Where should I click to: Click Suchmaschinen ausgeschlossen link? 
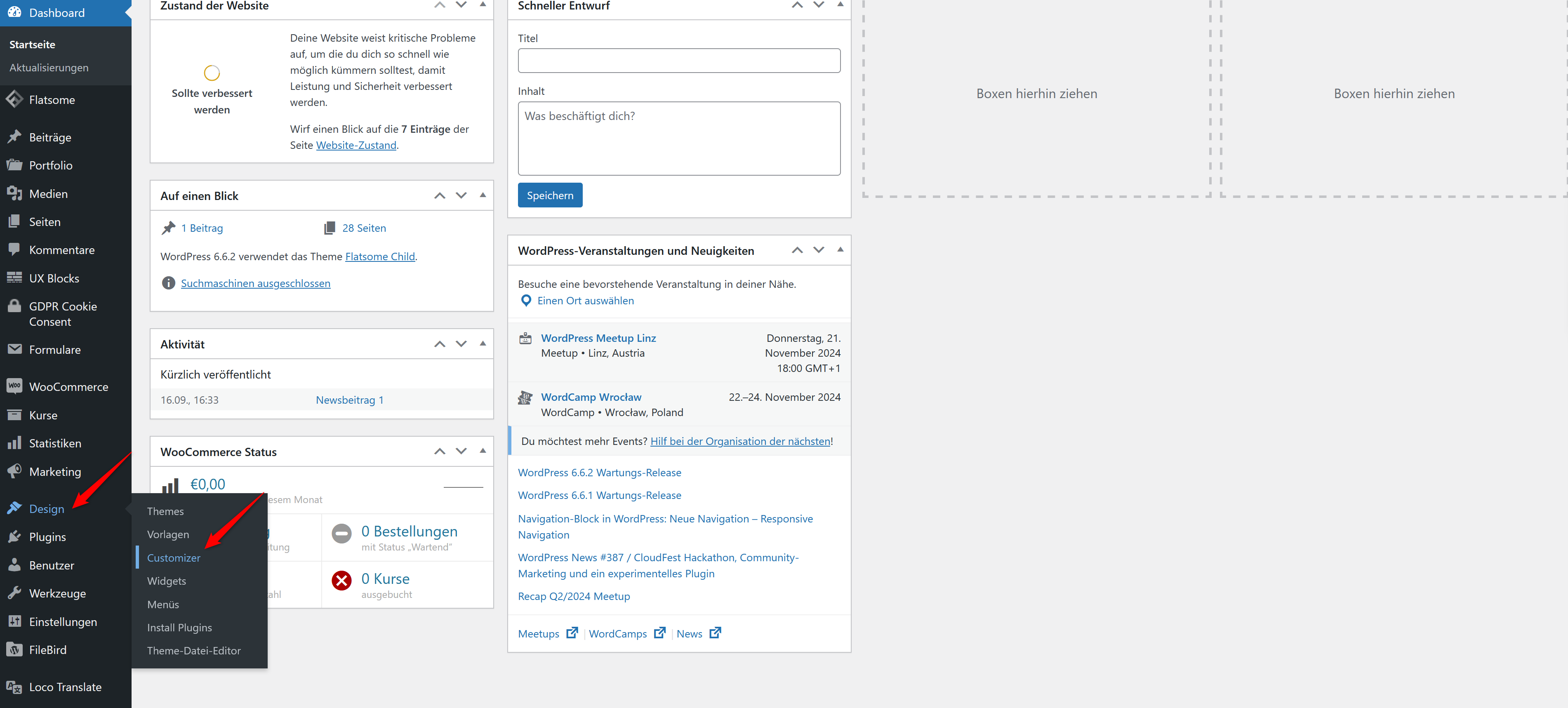[x=255, y=283]
